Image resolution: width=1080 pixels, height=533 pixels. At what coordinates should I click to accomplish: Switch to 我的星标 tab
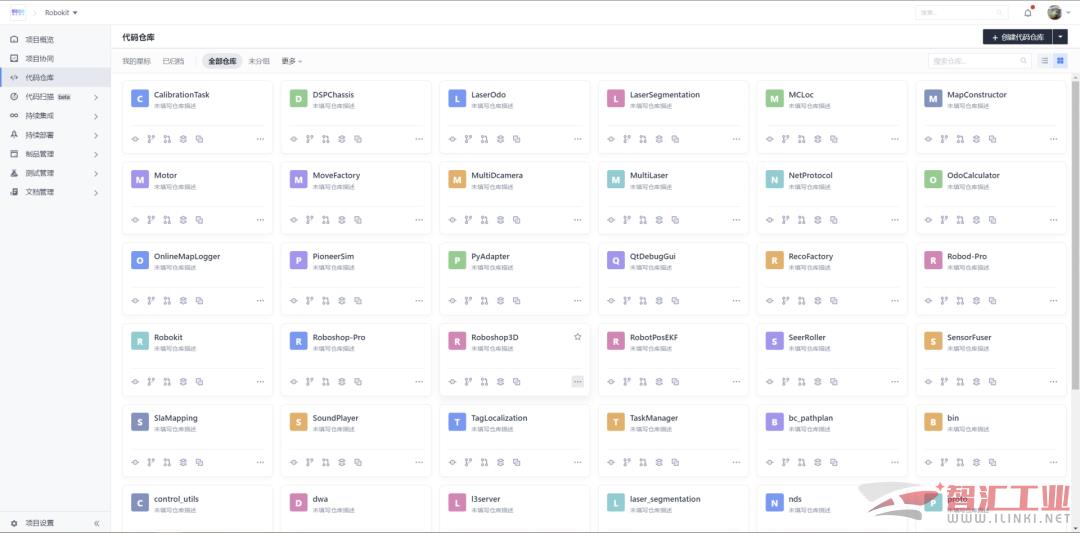click(x=136, y=61)
